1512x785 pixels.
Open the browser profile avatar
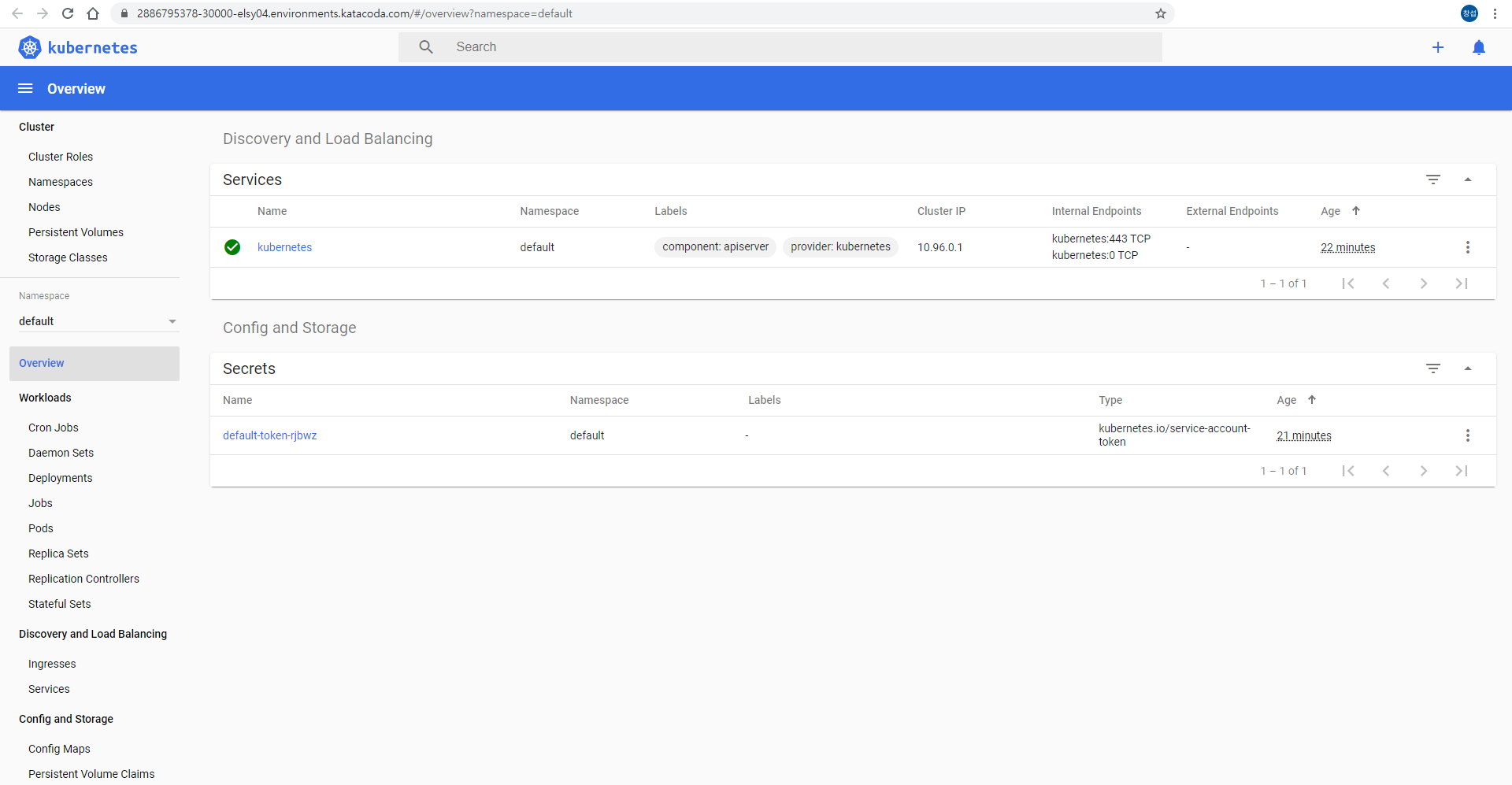click(1469, 13)
